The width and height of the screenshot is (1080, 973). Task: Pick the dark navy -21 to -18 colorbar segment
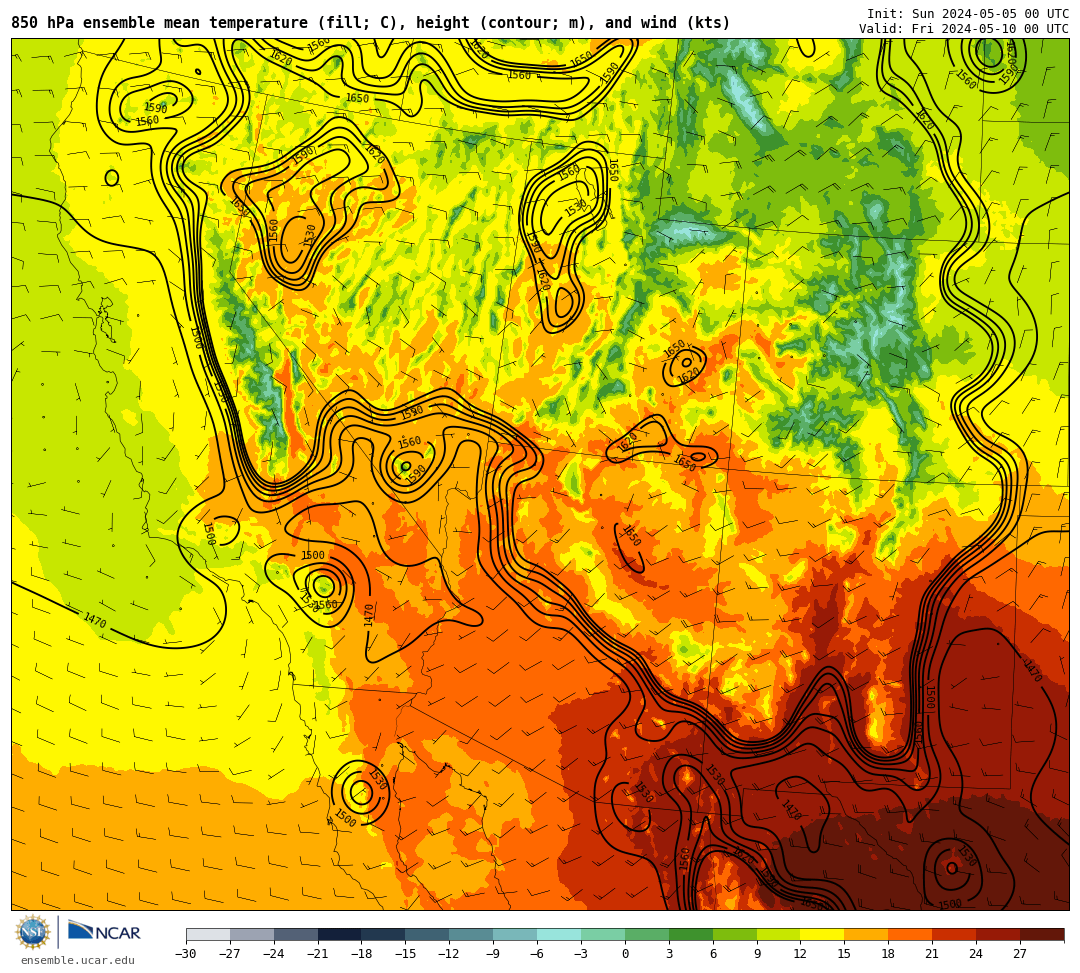(x=340, y=934)
